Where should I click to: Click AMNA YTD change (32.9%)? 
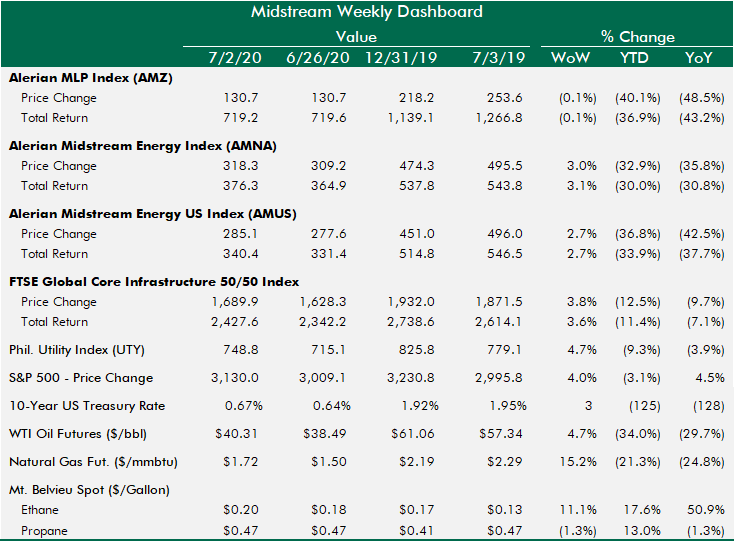pos(638,166)
